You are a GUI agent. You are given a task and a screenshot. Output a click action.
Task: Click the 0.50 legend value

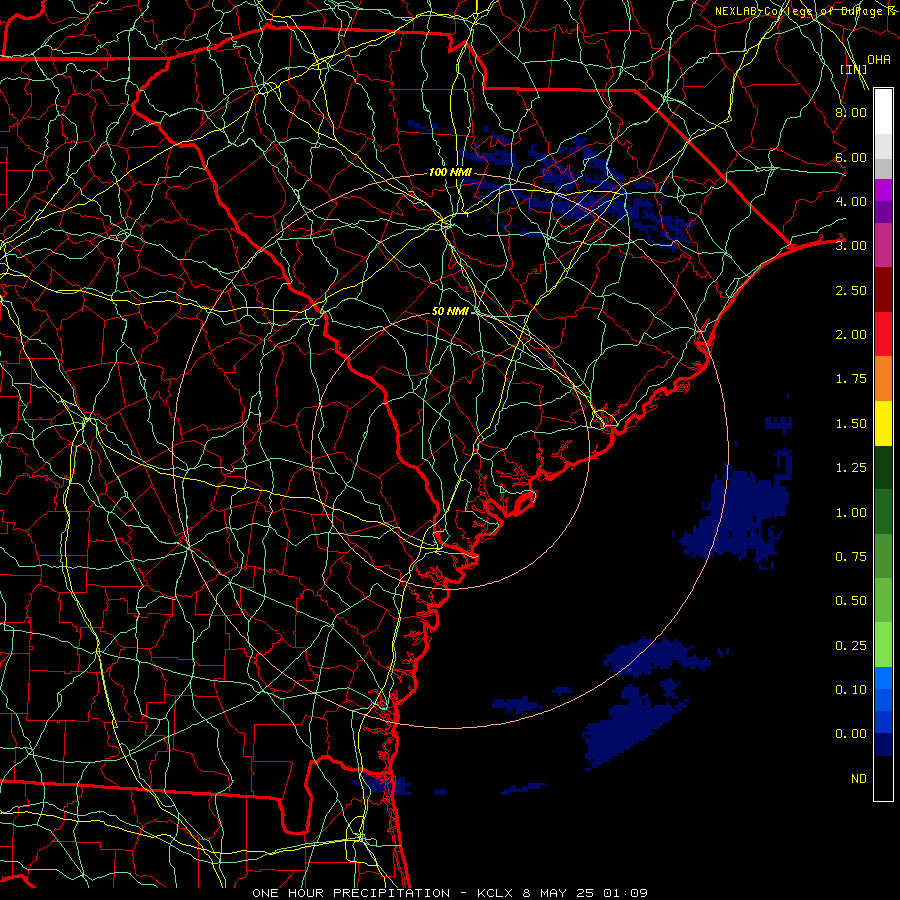(x=851, y=601)
